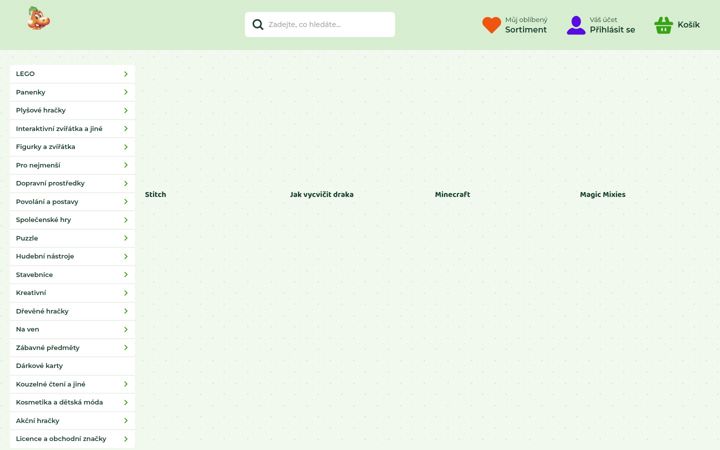This screenshot has width=720, height=450.
Task: Open the Minecraft promo link
Action: [x=452, y=194]
